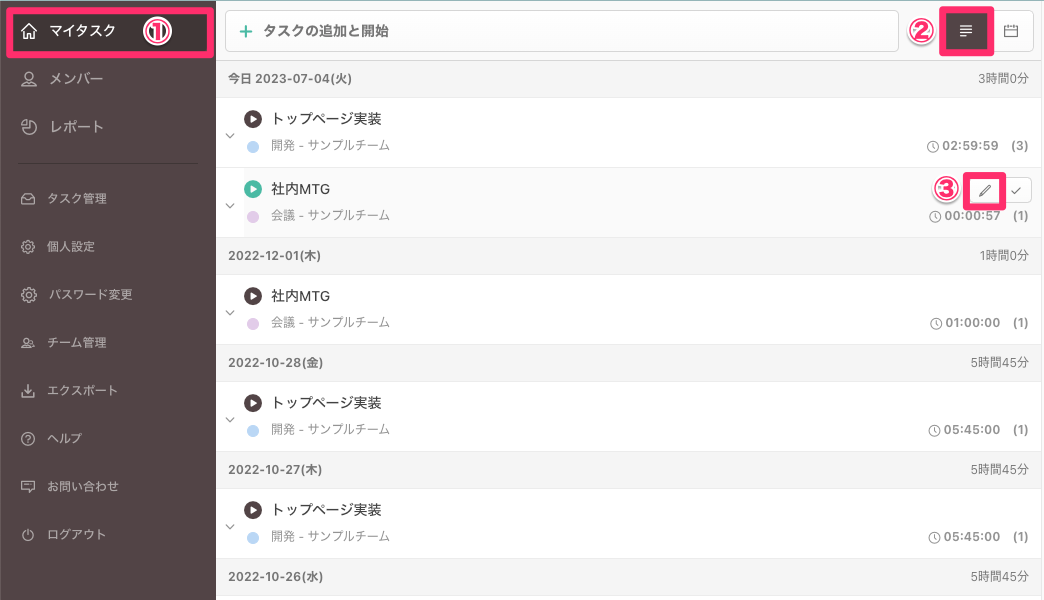Switch to calendar view icon
The image size is (1044, 600).
tap(1011, 31)
